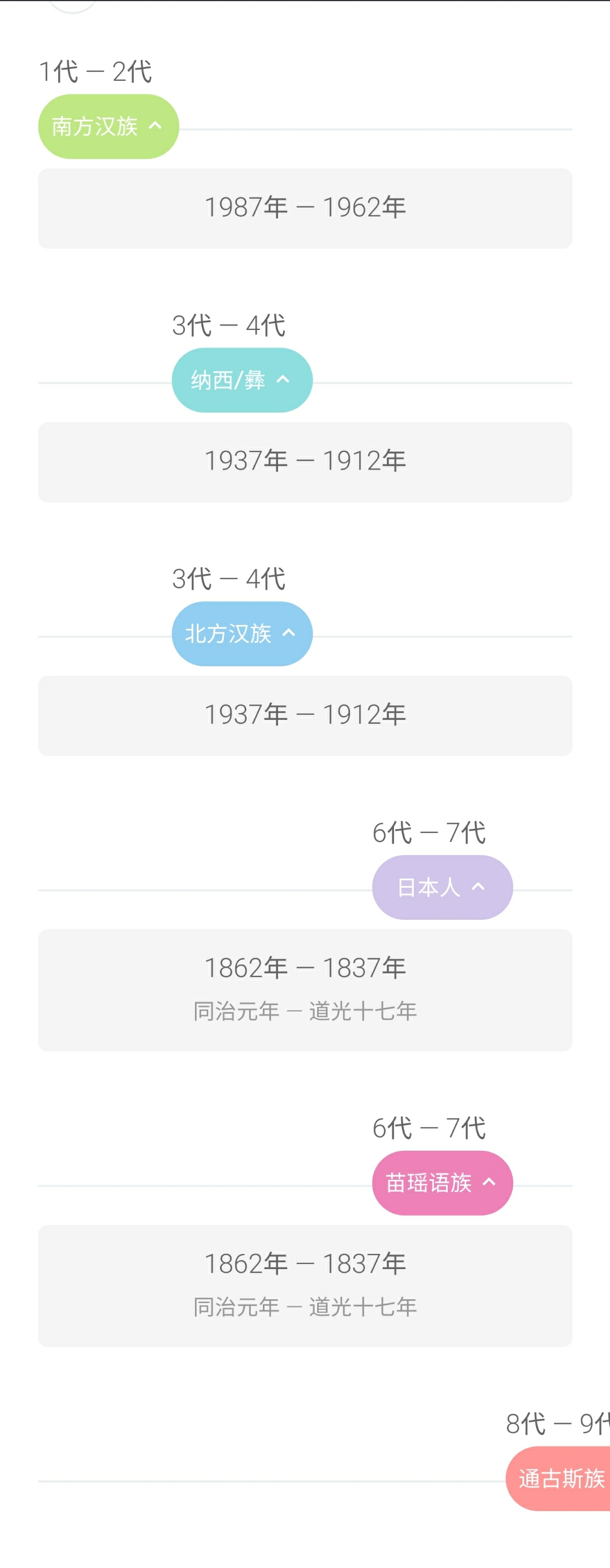Select the purple 日本人 tag text
Viewport: 610px width, 1568px height.
pos(429,888)
